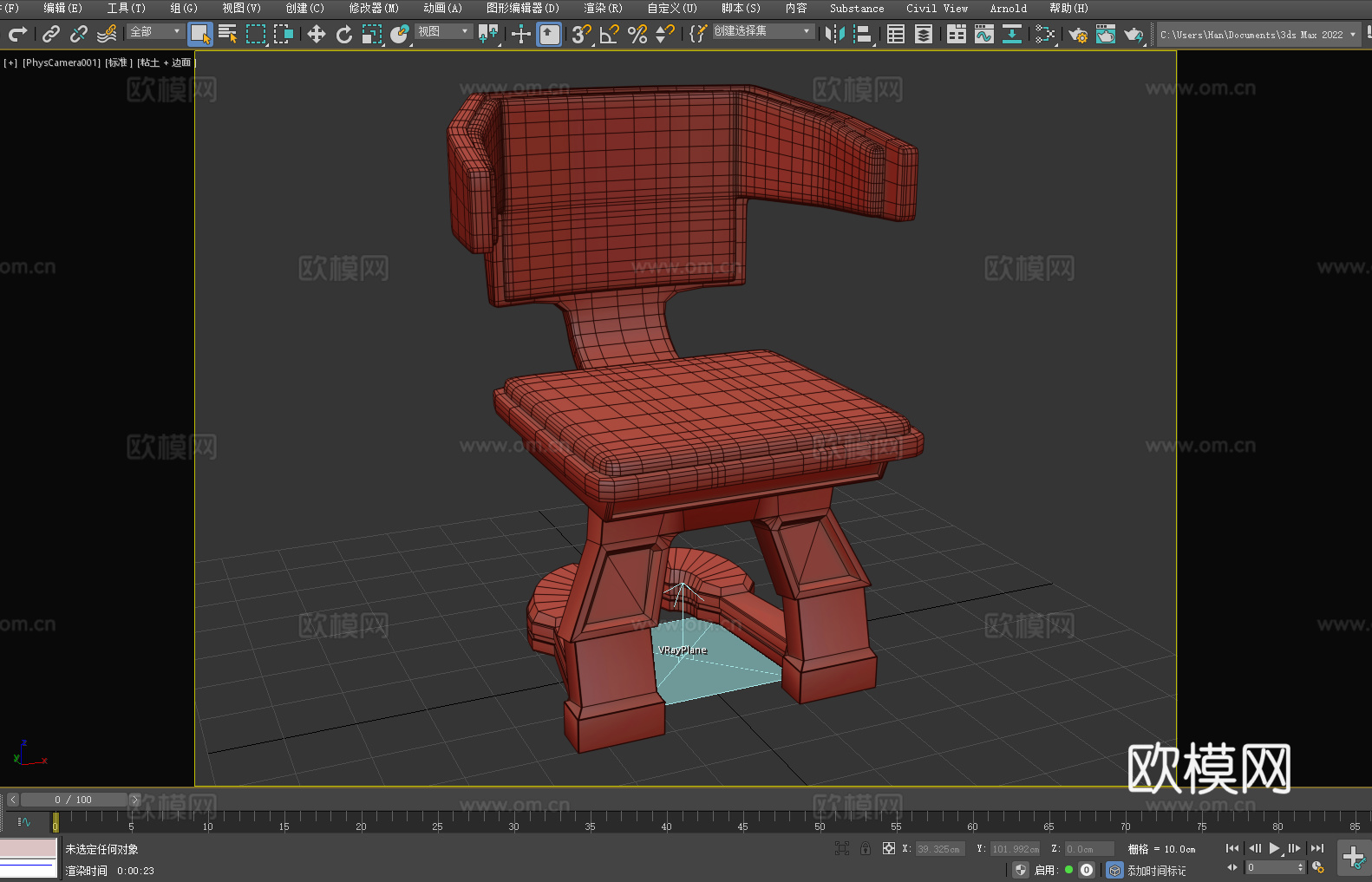Toggle the Percent Snap icon
Viewport: 1372px width, 882px height.
[637, 34]
